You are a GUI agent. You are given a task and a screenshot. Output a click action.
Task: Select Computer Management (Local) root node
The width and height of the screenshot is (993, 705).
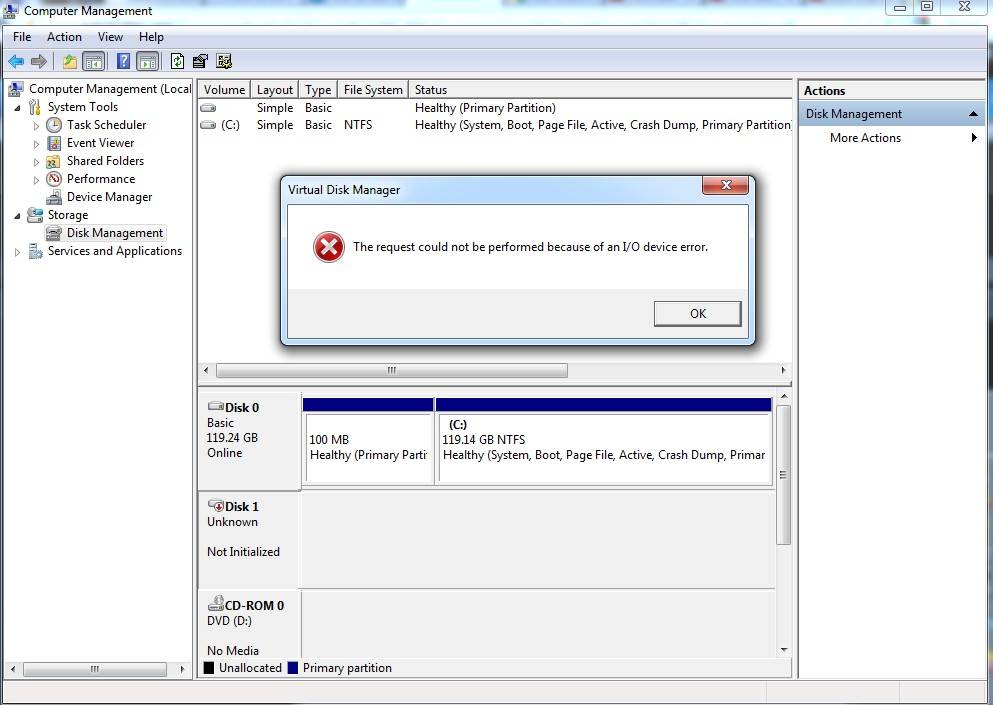coord(110,89)
